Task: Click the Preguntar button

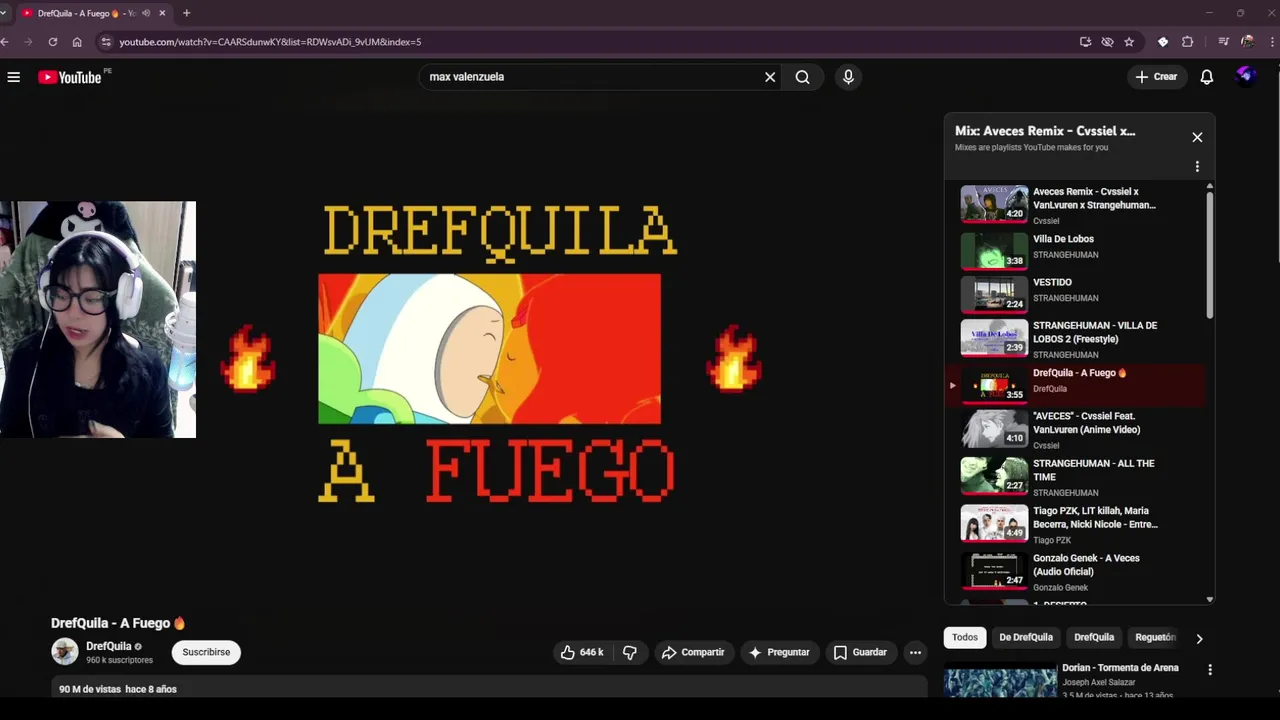Action: (x=779, y=652)
